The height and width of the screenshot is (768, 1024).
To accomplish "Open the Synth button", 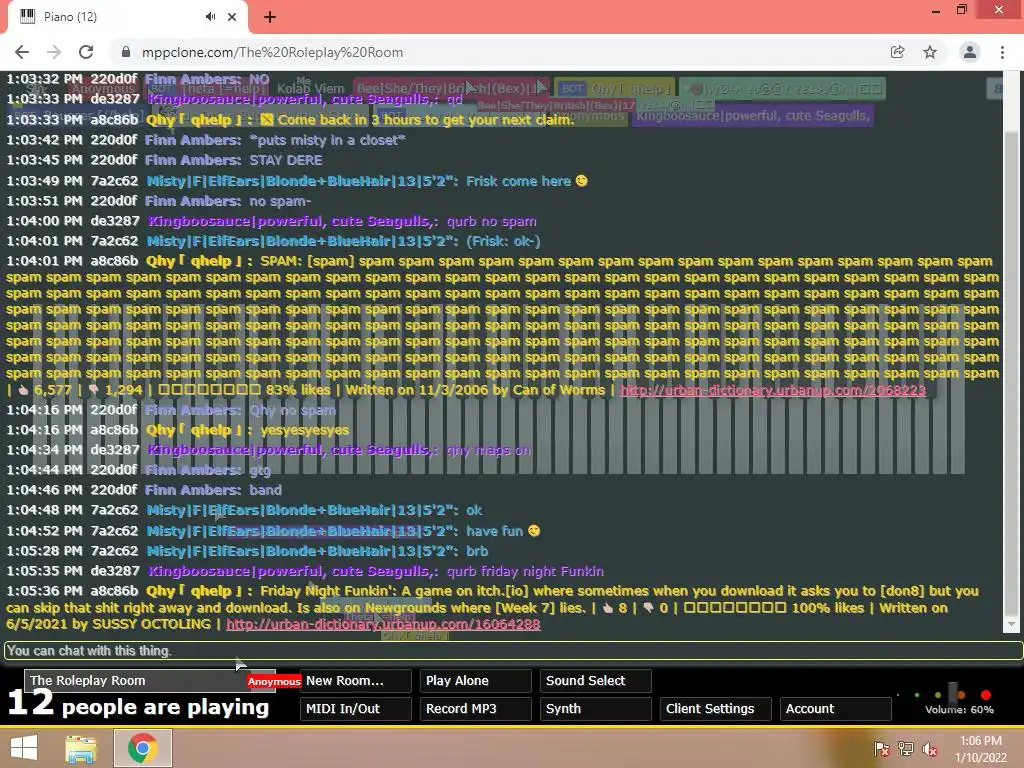I will tap(596, 709).
